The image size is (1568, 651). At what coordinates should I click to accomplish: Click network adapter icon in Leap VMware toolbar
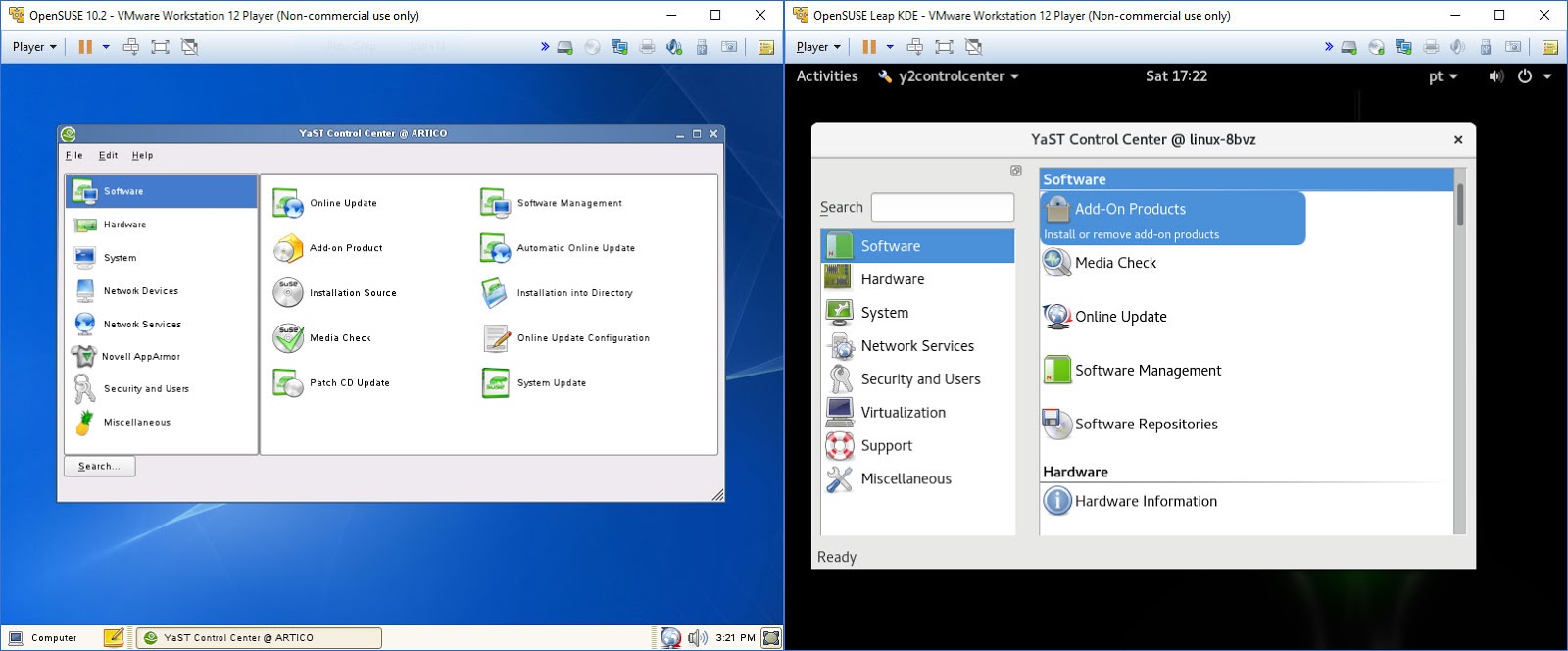pos(1403,46)
